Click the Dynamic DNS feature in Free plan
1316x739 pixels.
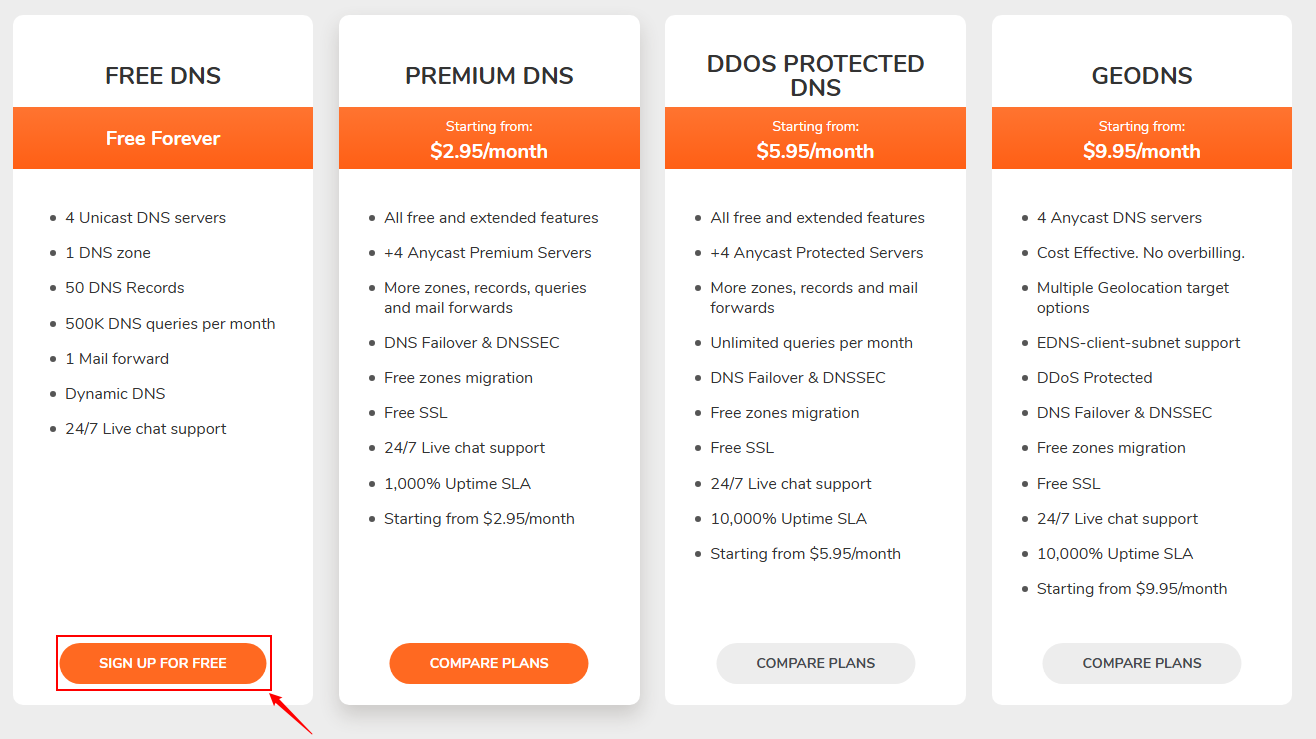tap(115, 394)
